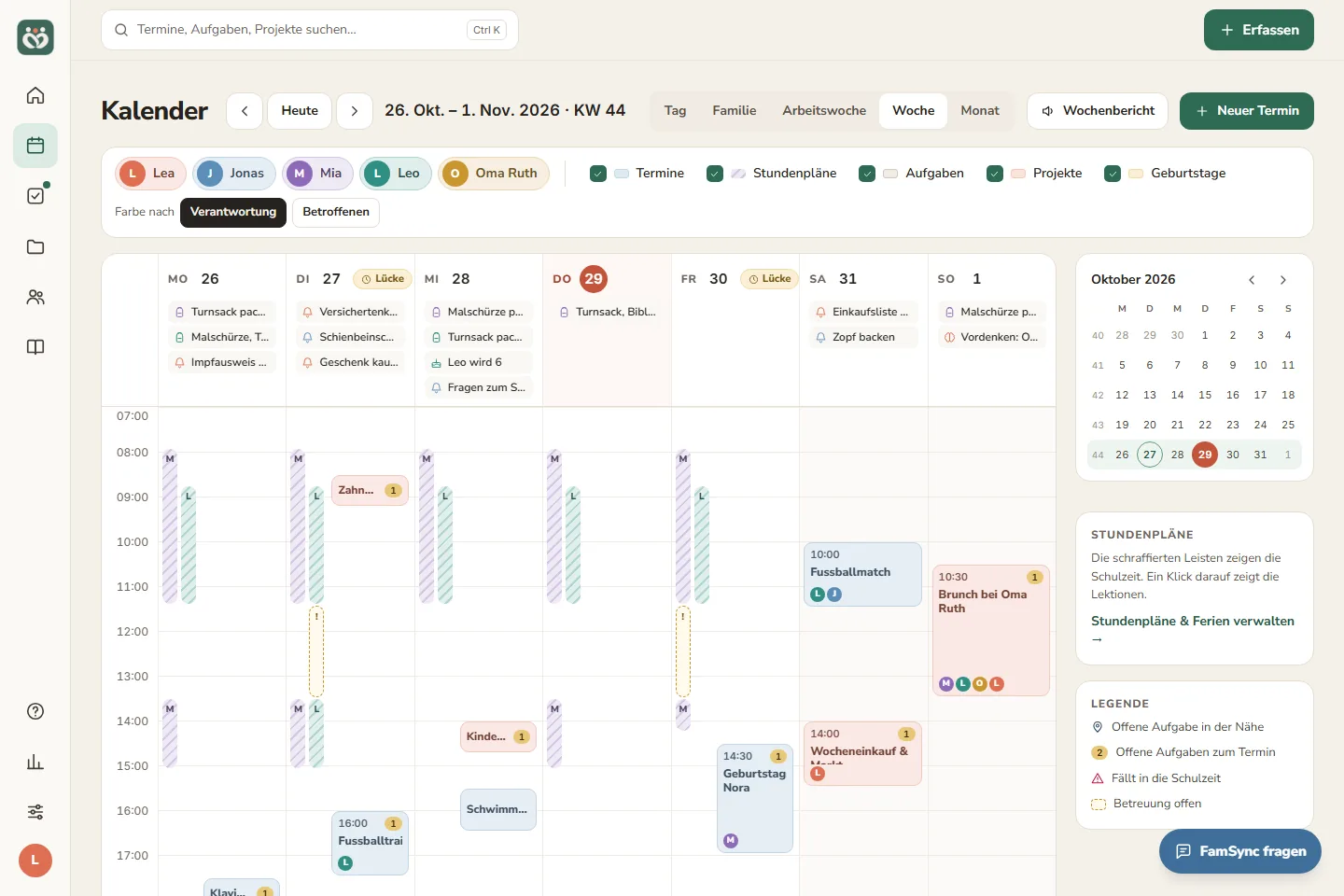Click the Lücke warning badge on Dienstag 27
The width and height of the screenshot is (1344, 896).
(383, 279)
